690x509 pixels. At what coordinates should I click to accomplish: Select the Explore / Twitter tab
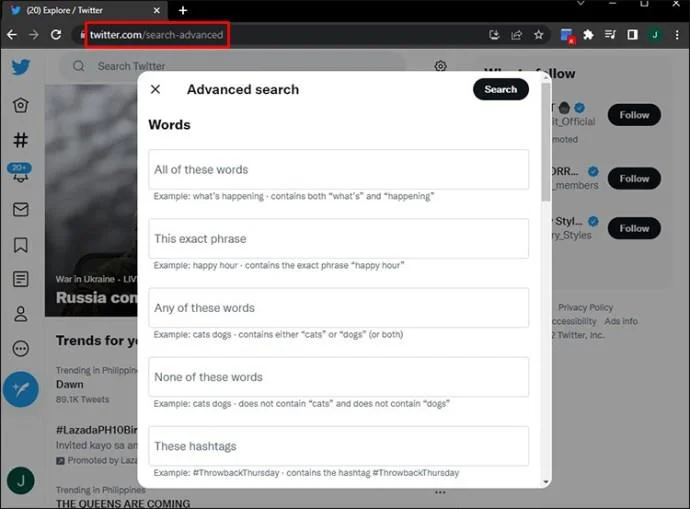tap(84, 10)
